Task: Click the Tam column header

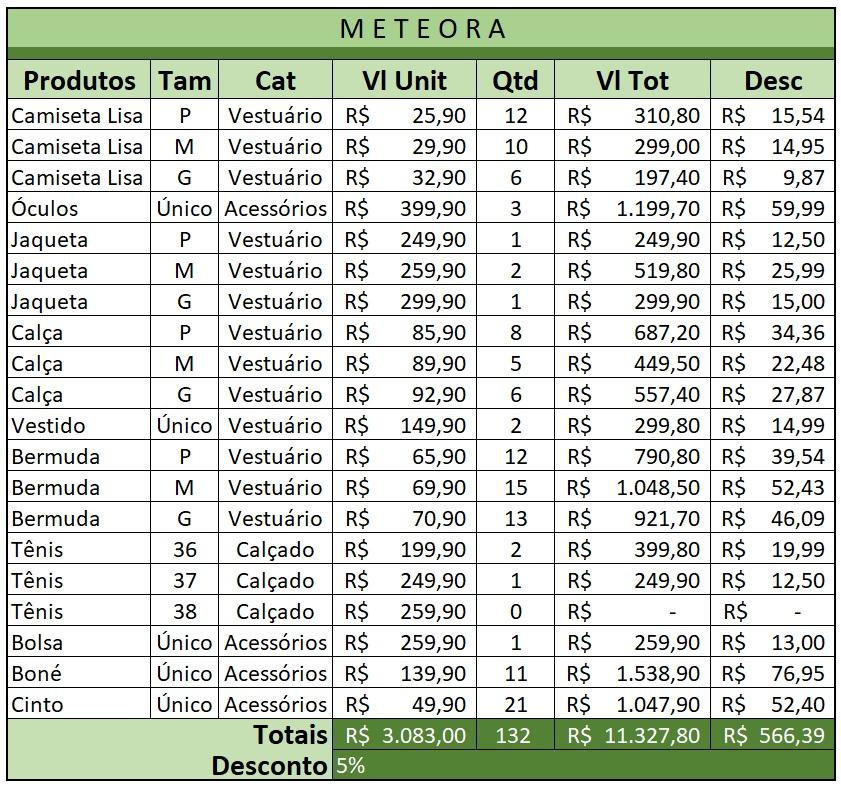Action: (x=184, y=80)
